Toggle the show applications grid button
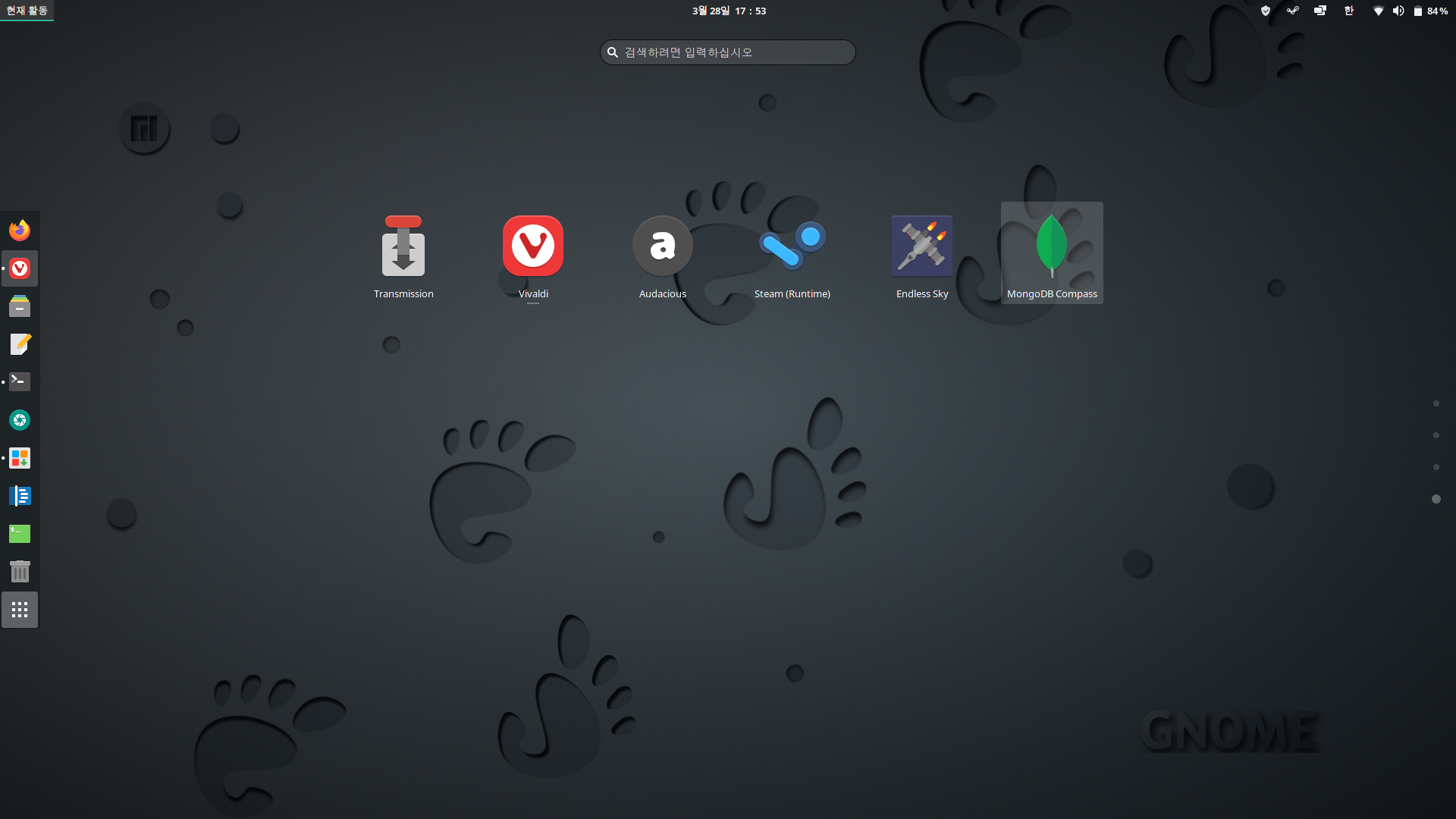This screenshot has height=819, width=1456. [20, 610]
